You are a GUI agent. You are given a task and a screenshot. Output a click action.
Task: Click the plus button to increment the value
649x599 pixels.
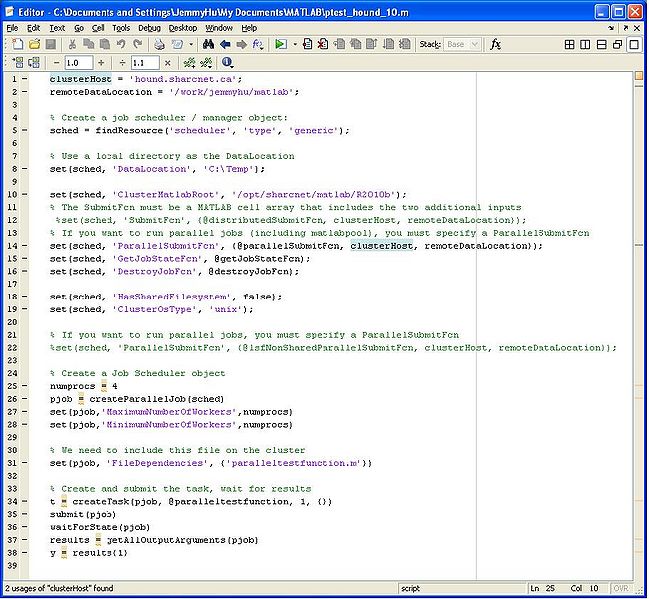click(101, 62)
